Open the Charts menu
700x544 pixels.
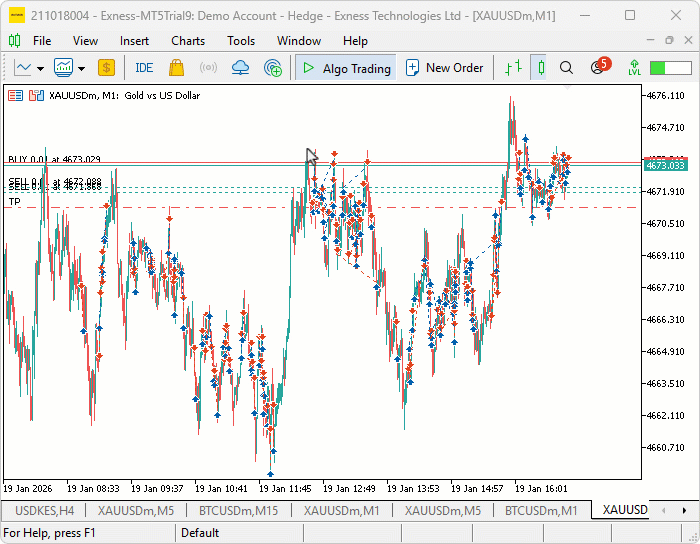pos(188,41)
